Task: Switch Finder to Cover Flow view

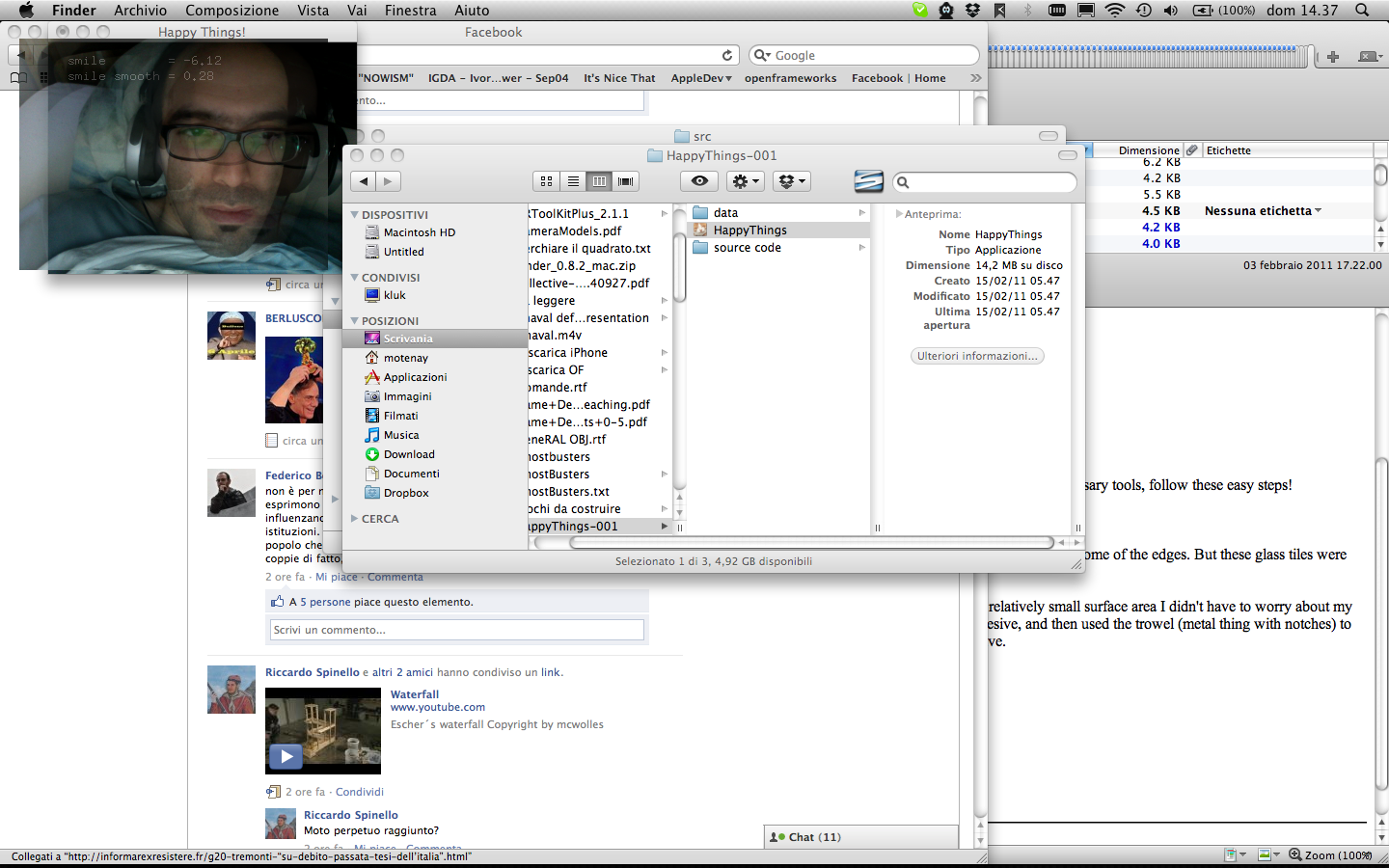Action: (626, 181)
